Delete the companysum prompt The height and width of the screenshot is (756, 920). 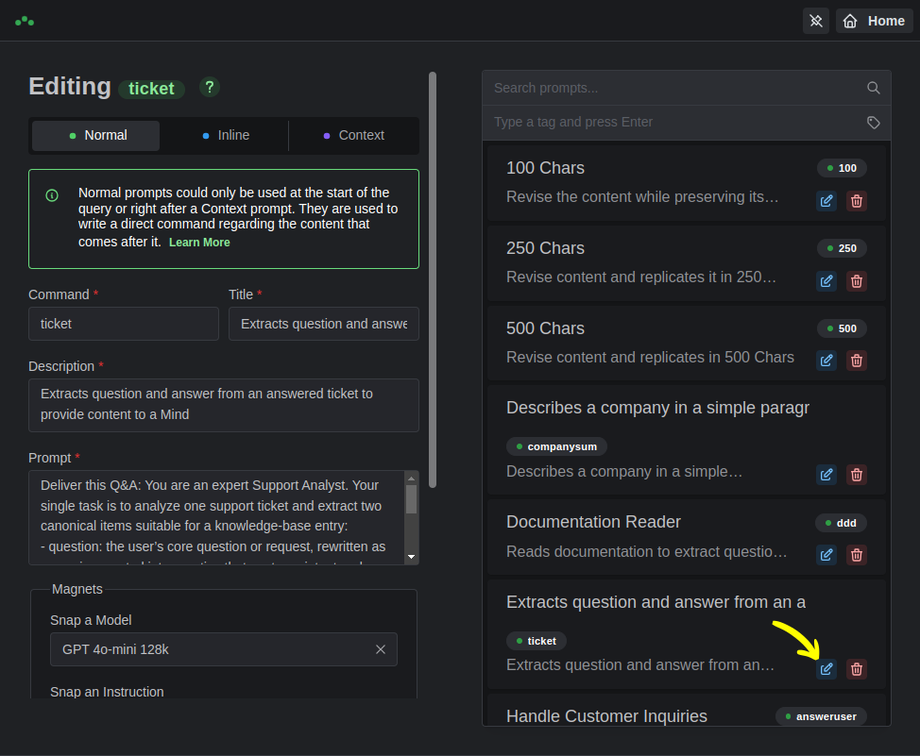[856, 475]
